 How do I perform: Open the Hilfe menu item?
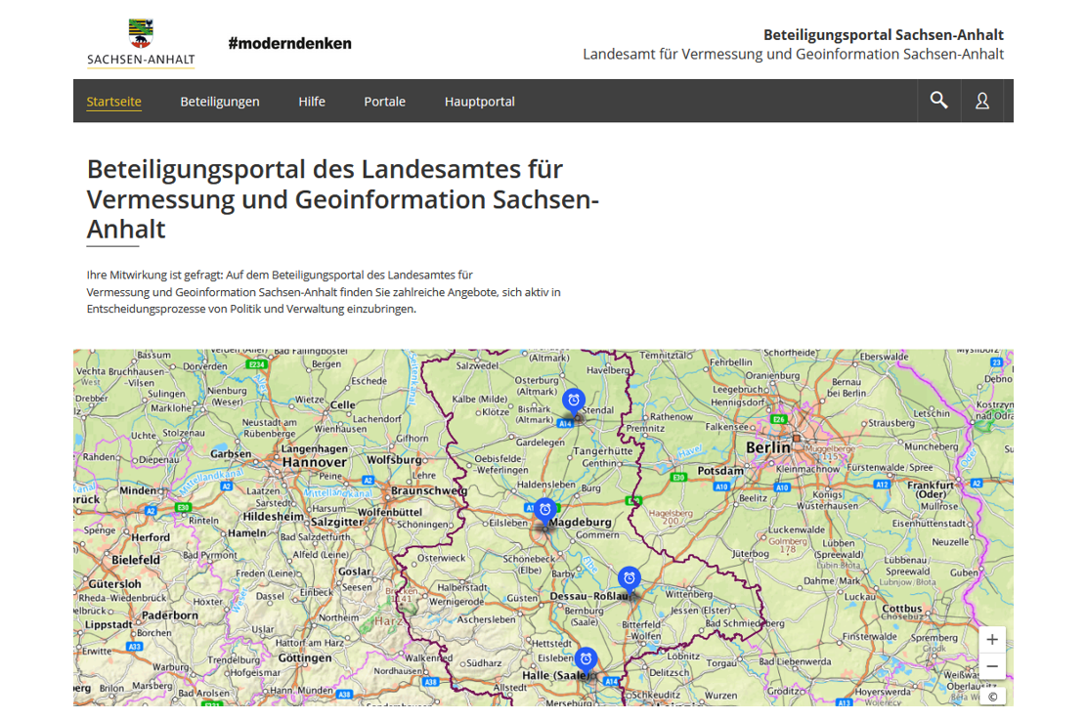click(312, 102)
